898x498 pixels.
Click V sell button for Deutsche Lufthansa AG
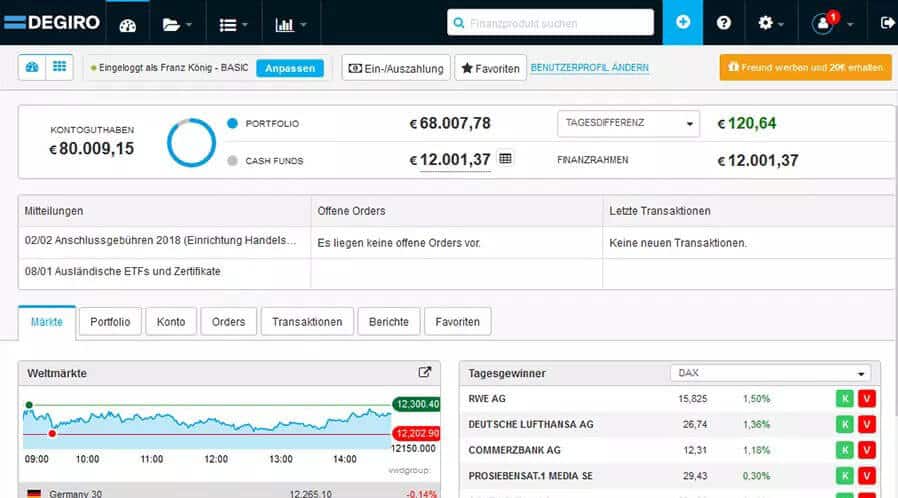click(867, 424)
